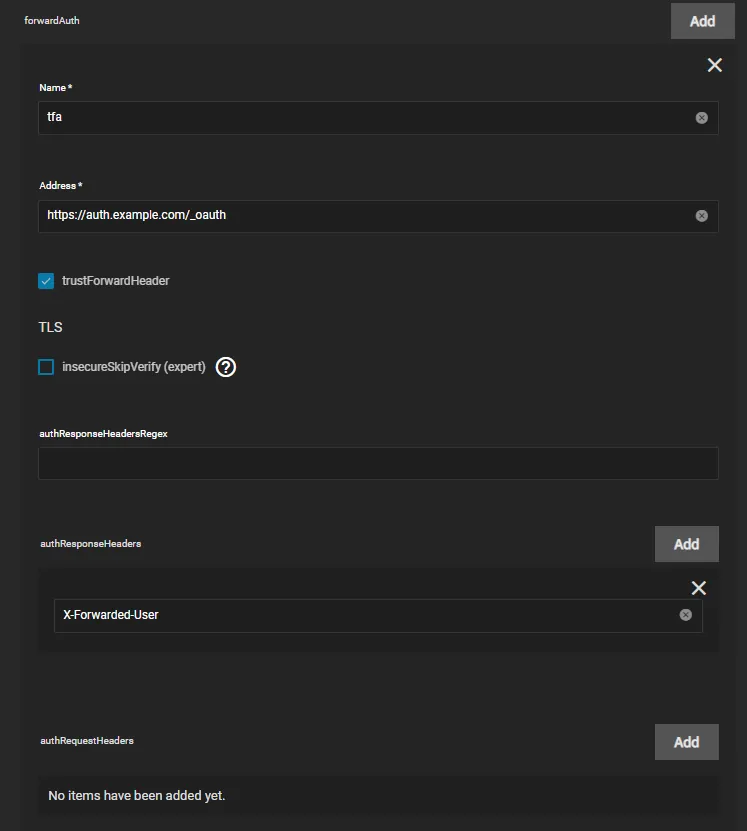Click the insecureSkipVerify (expert) label text

pyautogui.click(x=133, y=367)
